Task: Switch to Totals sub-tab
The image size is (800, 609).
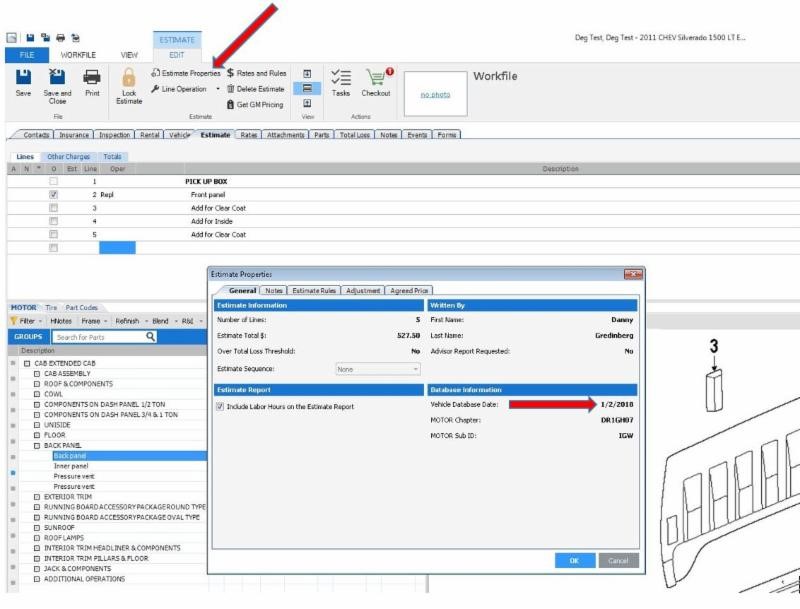Action: click(x=112, y=157)
